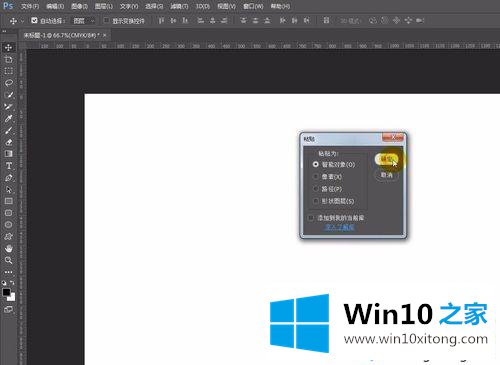The height and width of the screenshot is (365, 500).
Task: Select the Rectangle shape tool
Action: pyautogui.click(x=8, y=201)
